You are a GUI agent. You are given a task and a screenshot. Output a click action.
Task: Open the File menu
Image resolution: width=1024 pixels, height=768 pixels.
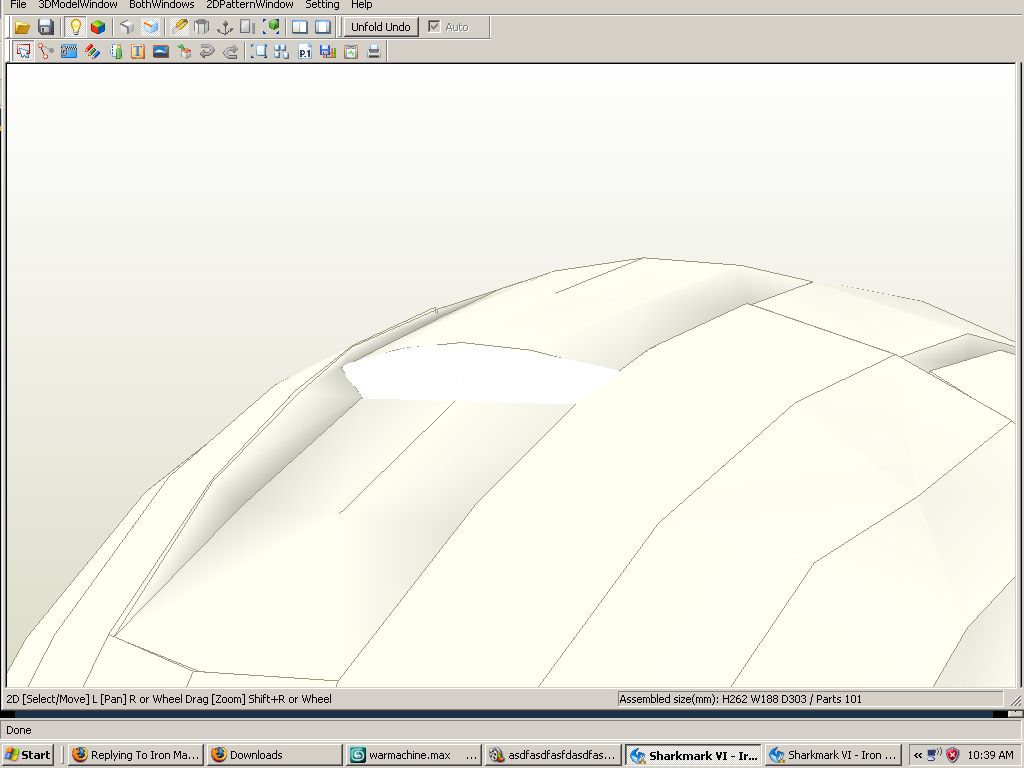coord(18,5)
